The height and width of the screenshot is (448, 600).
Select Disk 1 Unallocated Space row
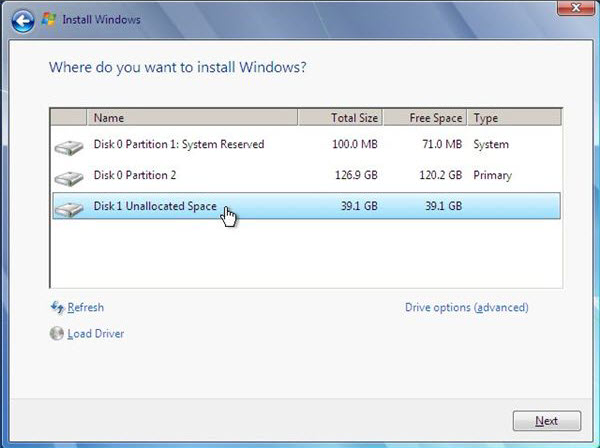point(306,206)
